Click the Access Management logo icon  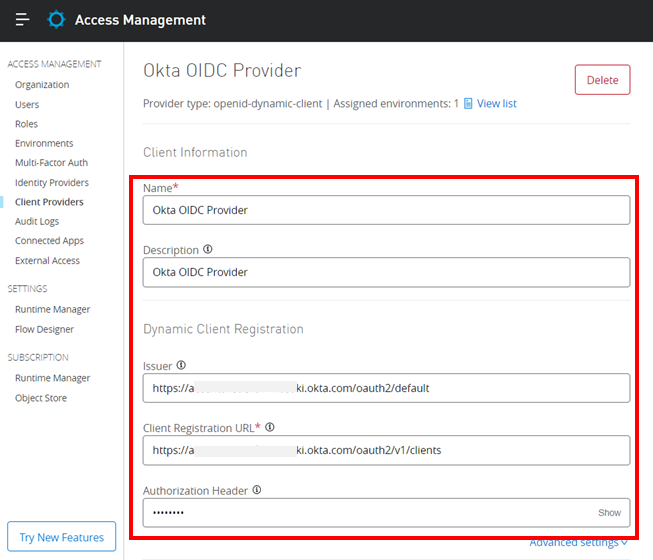point(57,20)
